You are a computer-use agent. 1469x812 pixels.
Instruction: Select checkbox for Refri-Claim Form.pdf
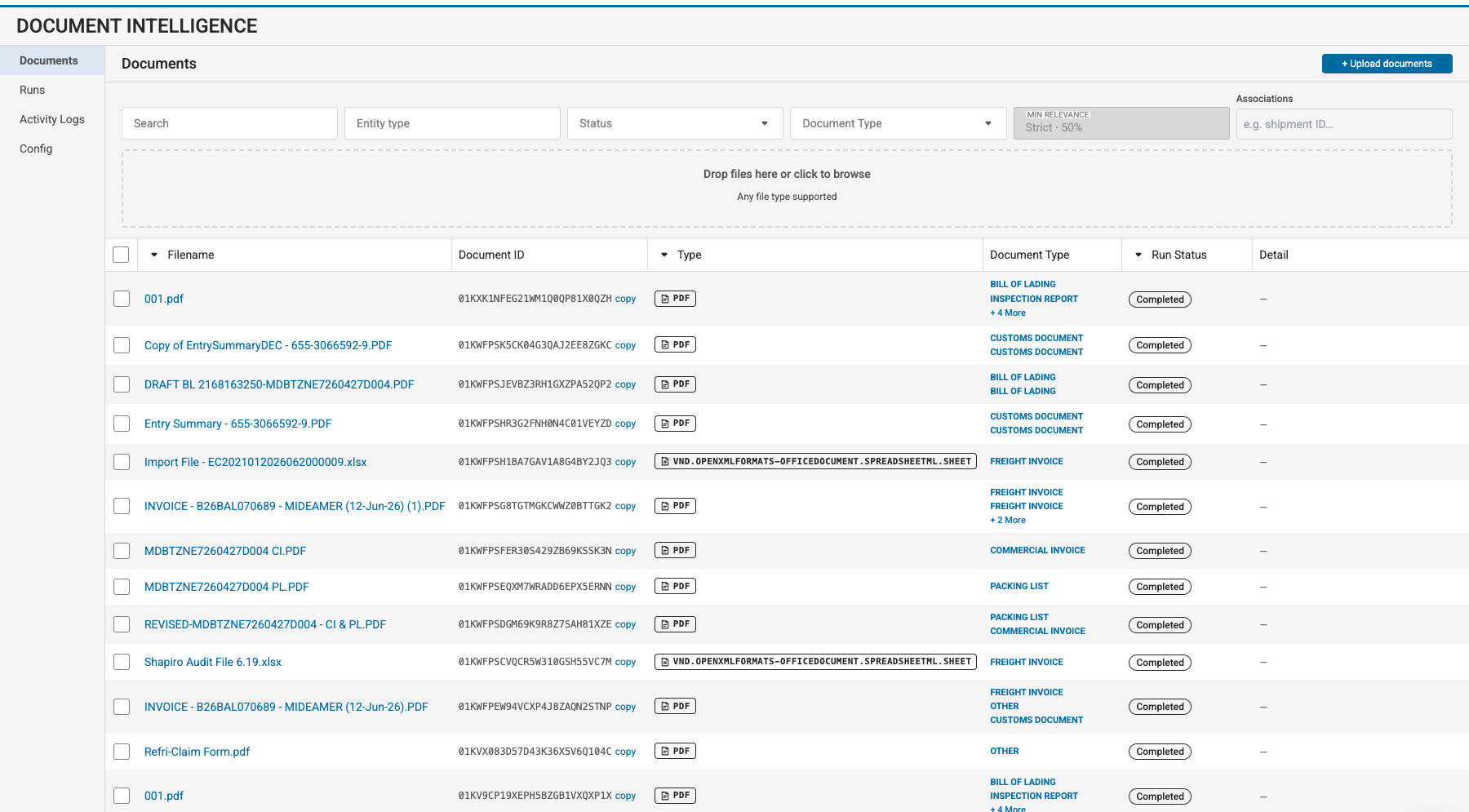(122, 752)
